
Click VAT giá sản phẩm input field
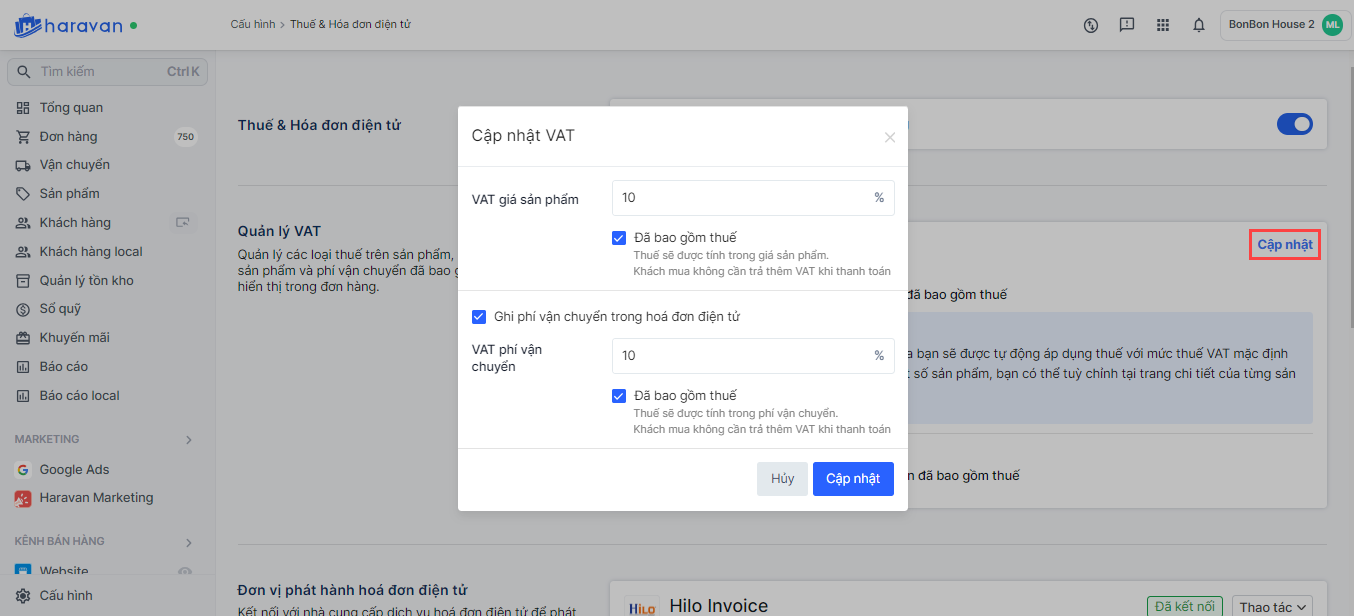coord(753,198)
